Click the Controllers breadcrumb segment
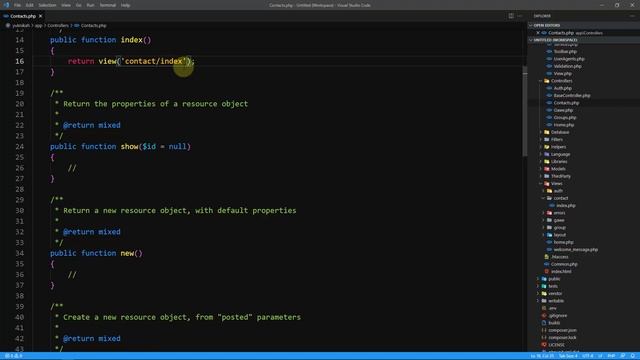Screen dimensions: 640x360 pos(58,25)
